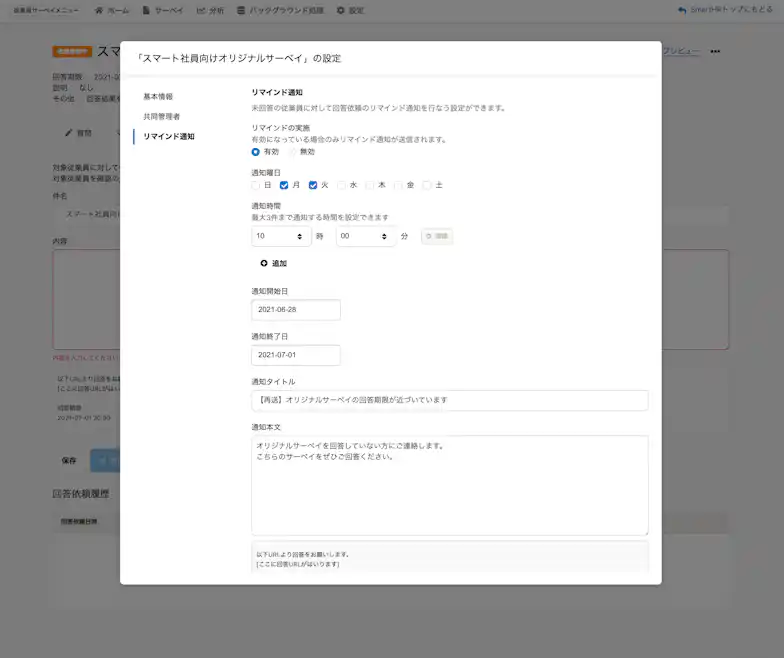Select the 有効 radio button
This screenshot has width=784, height=658.
coord(256,152)
